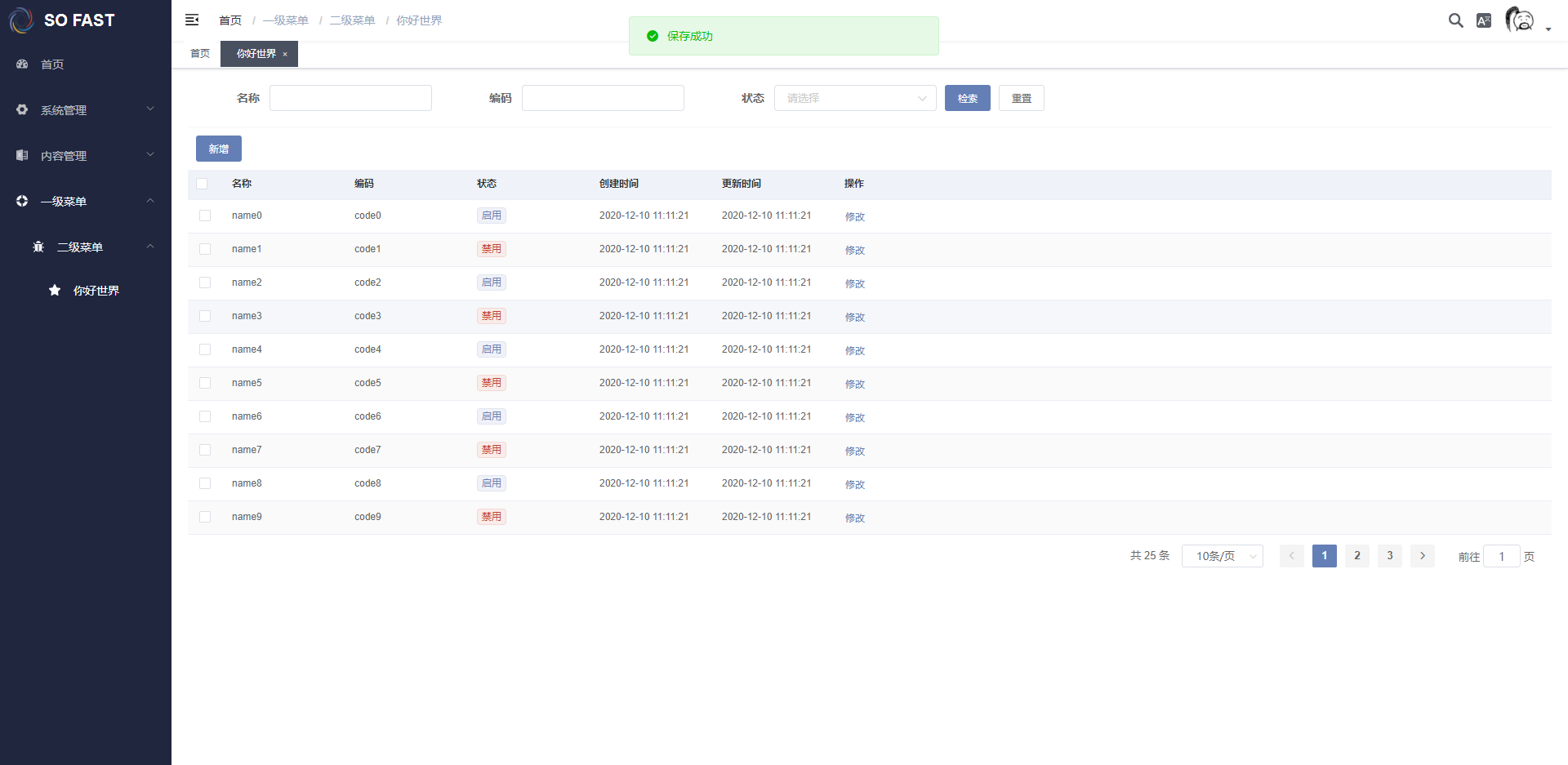The image size is (1568, 765).
Task: Select the checkbox for row name5
Action: [205, 383]
